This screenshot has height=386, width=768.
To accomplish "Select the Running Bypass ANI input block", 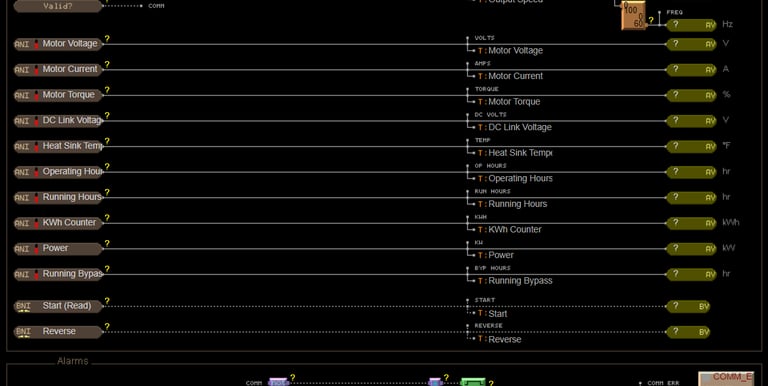I will (x=58, y=274).
